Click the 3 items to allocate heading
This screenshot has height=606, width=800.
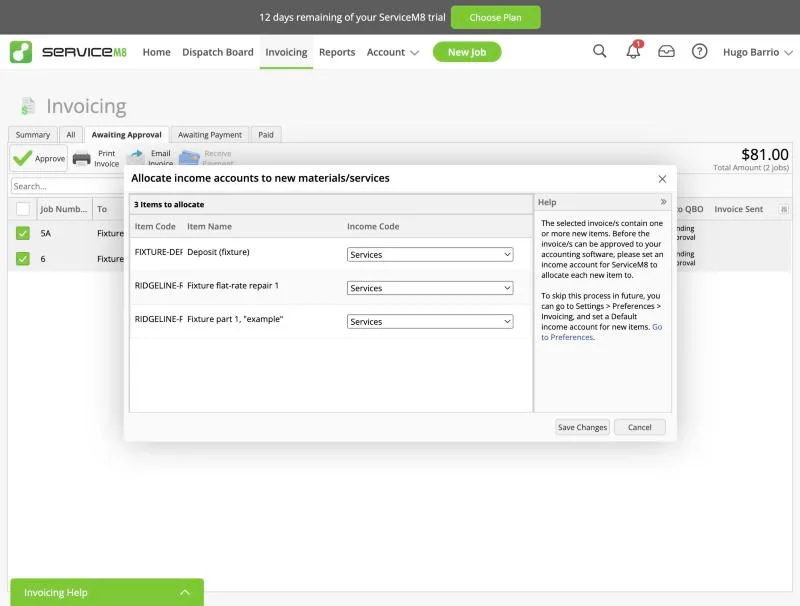(169, 205)
